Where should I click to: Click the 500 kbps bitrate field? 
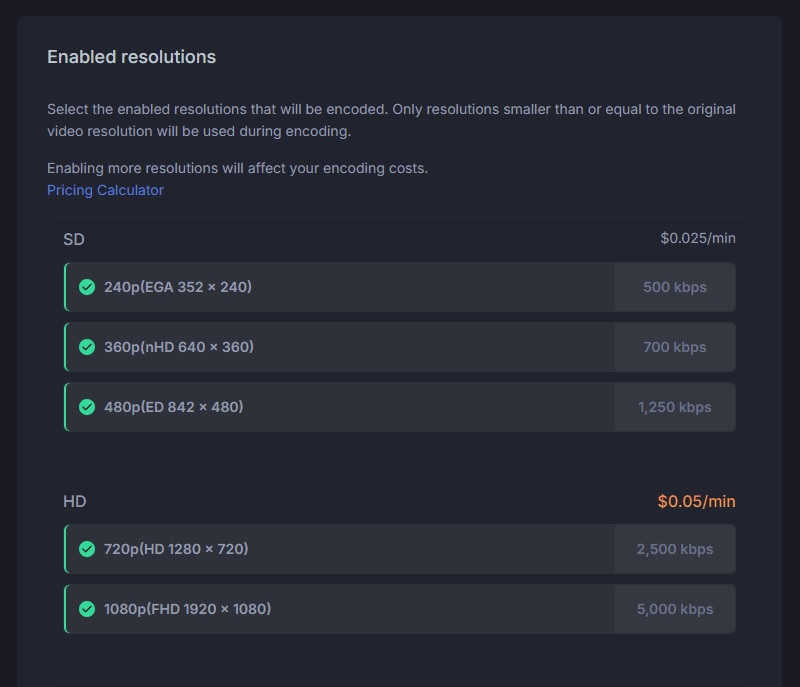[x=675, y=287]
